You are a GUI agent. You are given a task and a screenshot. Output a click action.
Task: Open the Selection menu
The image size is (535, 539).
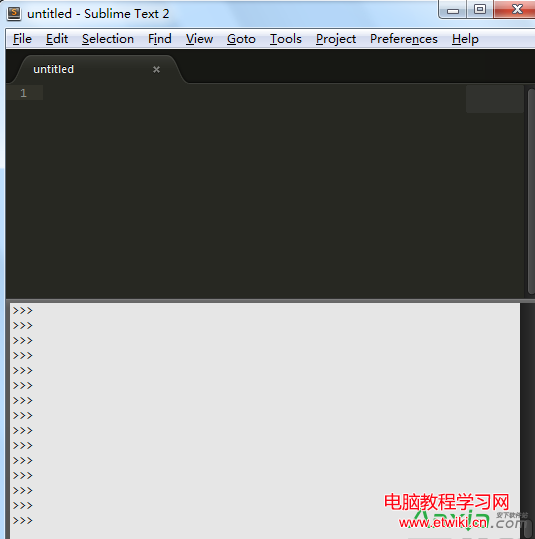pos(108,39)
